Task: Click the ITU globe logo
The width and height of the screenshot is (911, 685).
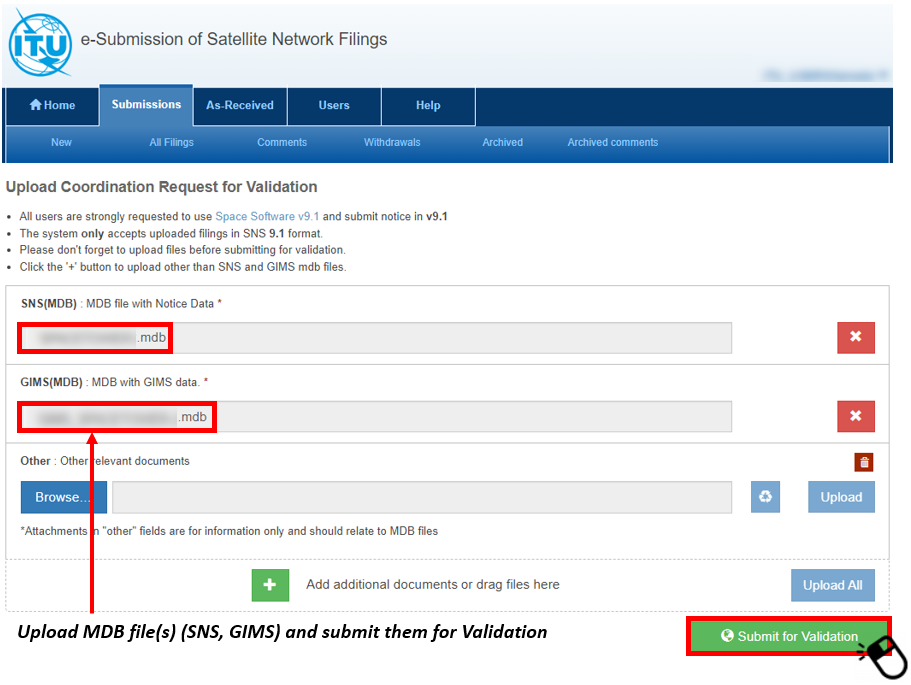Action: point(39,40)
